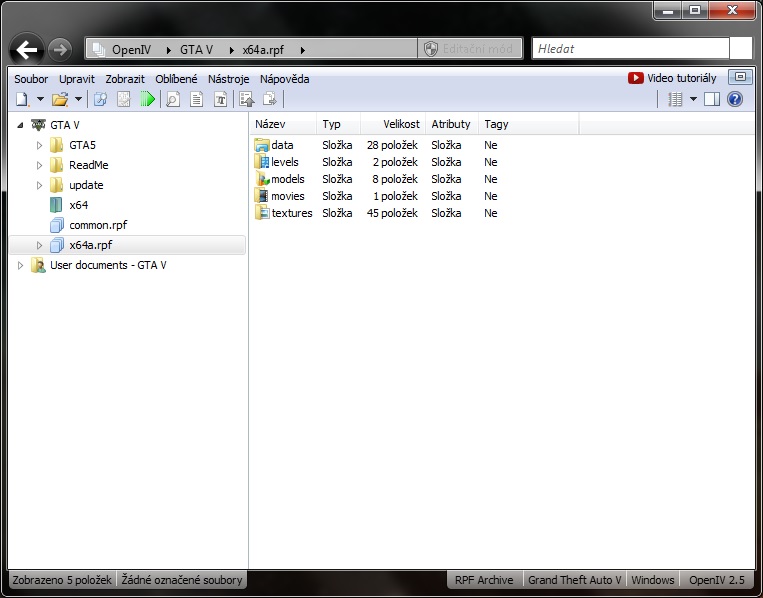
Task: Click the text document toolbar icon
Action: click(x=197, y=99)
